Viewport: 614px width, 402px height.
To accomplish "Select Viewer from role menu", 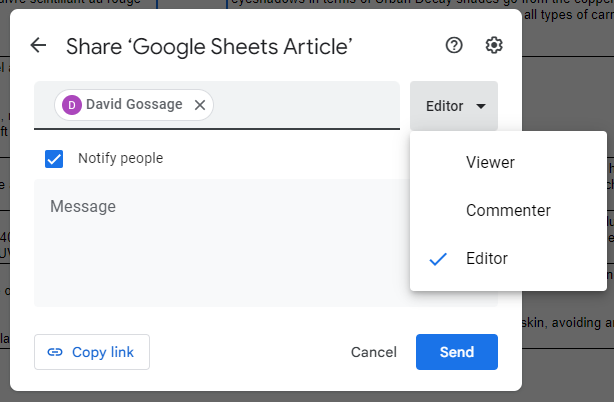I will (x=508, y=162).
